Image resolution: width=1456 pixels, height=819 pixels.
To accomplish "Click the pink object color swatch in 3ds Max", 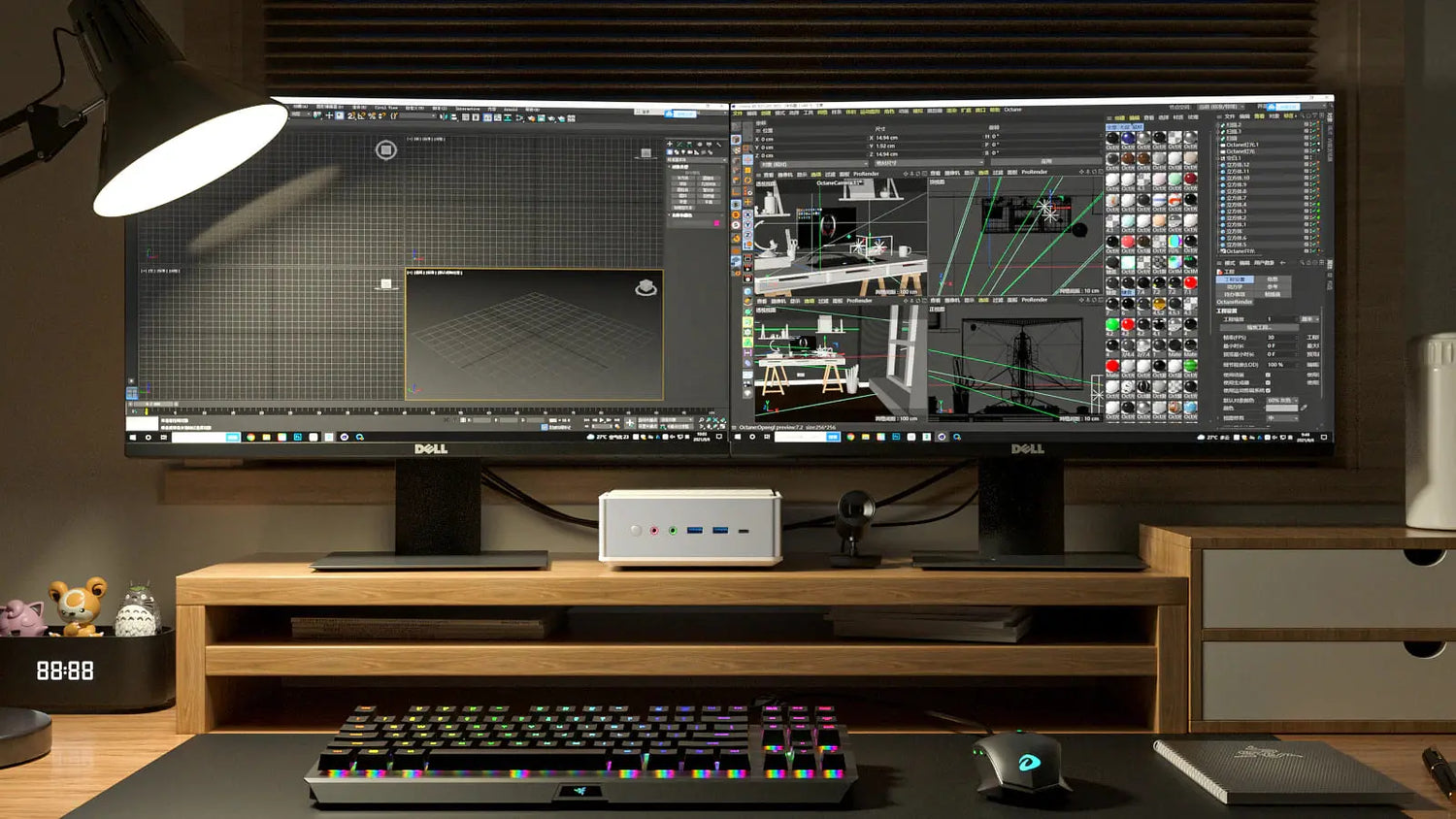I will pos(717,223).
